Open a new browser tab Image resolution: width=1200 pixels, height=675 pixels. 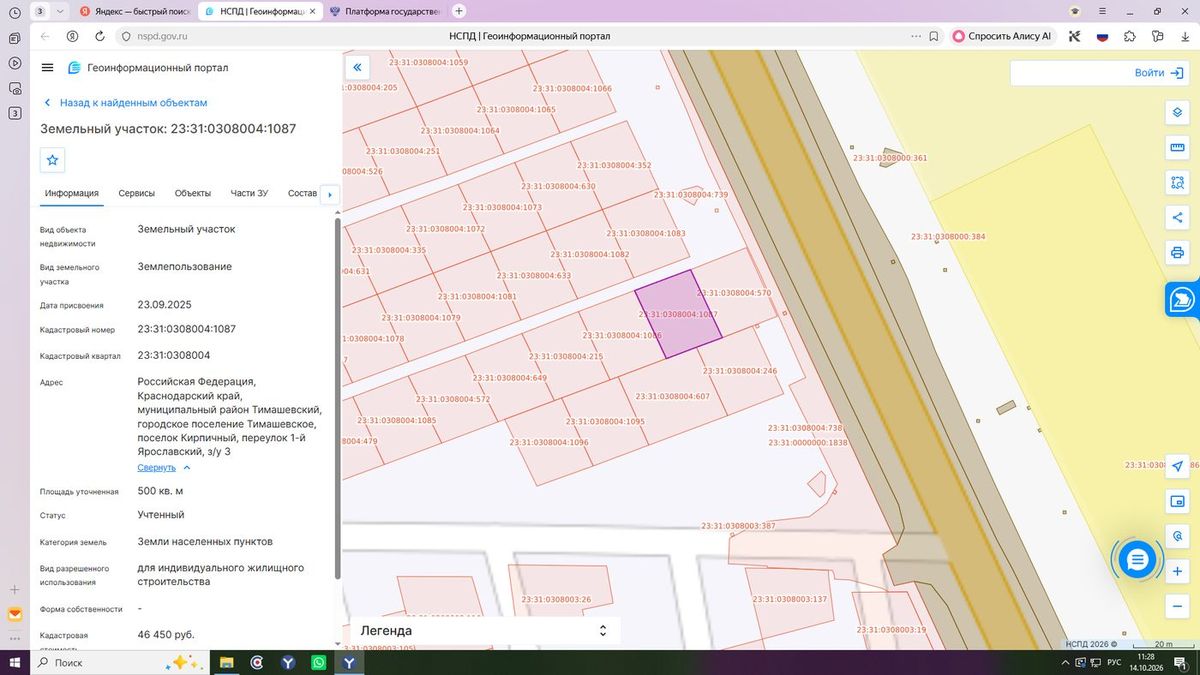click(459, 11)
